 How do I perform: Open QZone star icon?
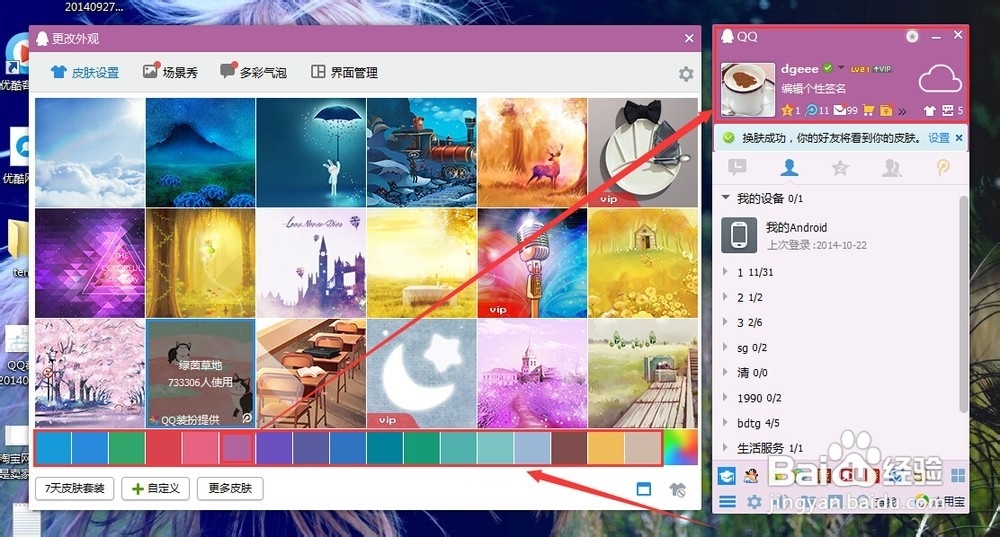coord(787,110)
